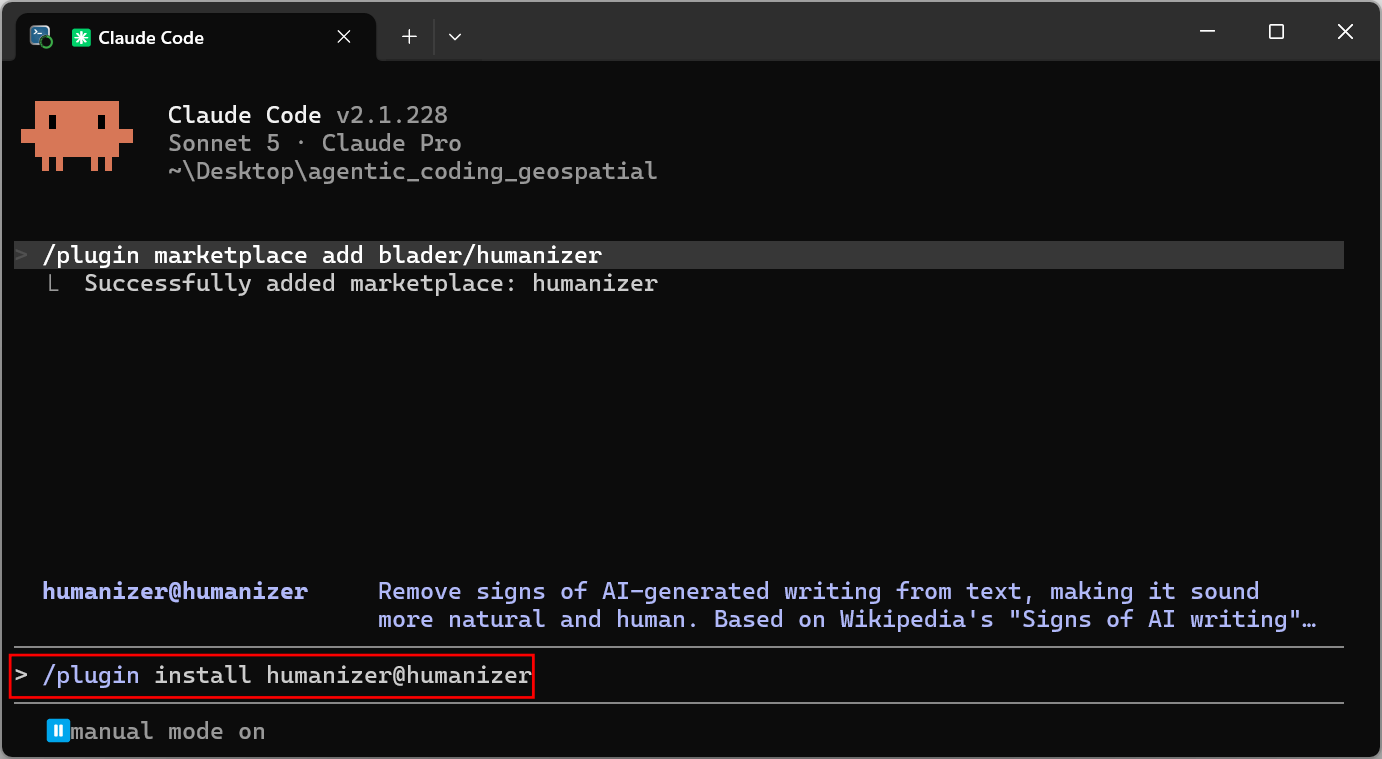This screenshot has height=759, width=1382.
Task: Click the prompt arrow before /plugin install
Action: pyautogui.click(x=22, y=676)
